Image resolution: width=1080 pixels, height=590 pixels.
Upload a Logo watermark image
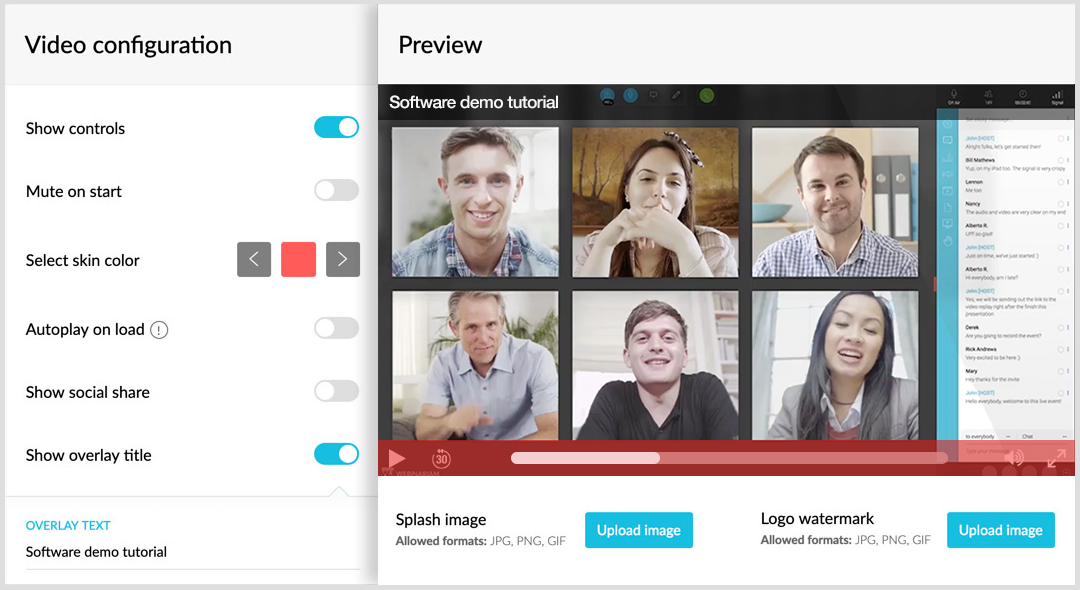click(1001, 530)
